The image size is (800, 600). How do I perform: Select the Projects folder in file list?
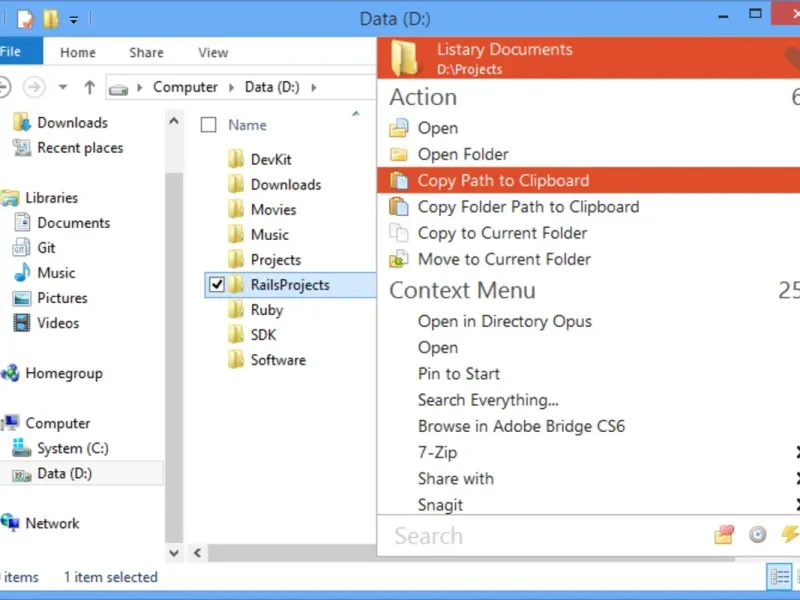(276, 260)
